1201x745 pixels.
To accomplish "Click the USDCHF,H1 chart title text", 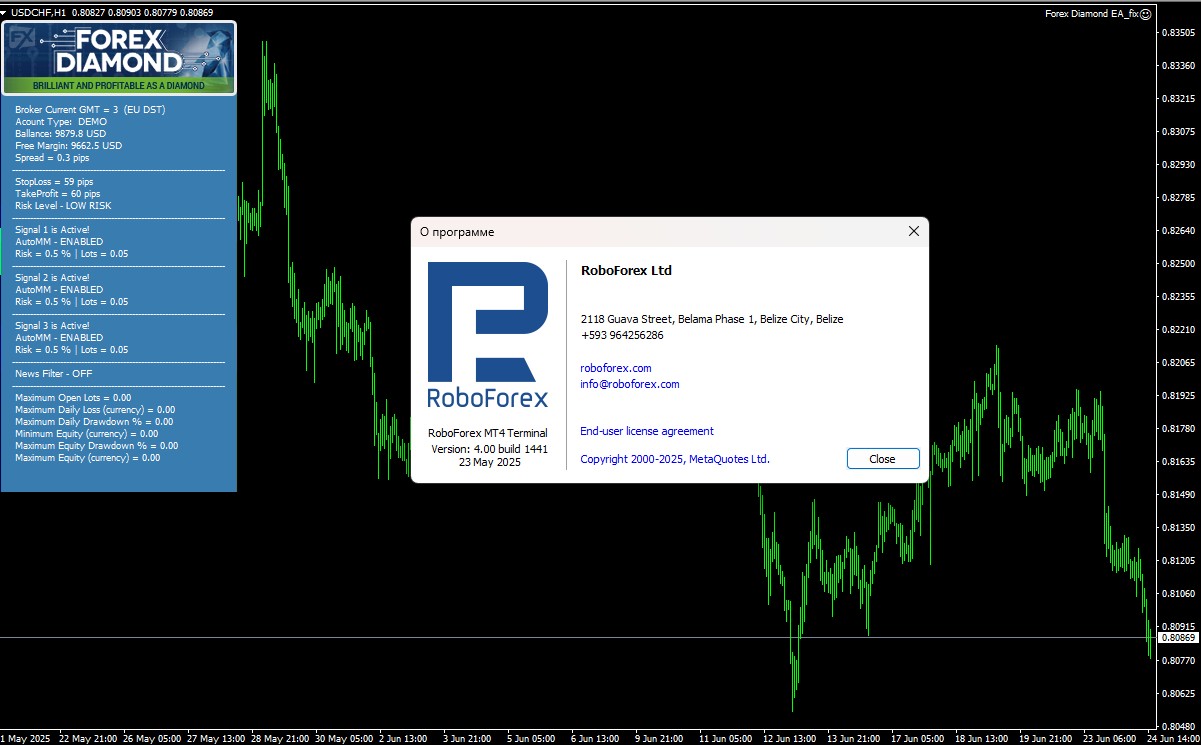I will click(x=41, y=12).
